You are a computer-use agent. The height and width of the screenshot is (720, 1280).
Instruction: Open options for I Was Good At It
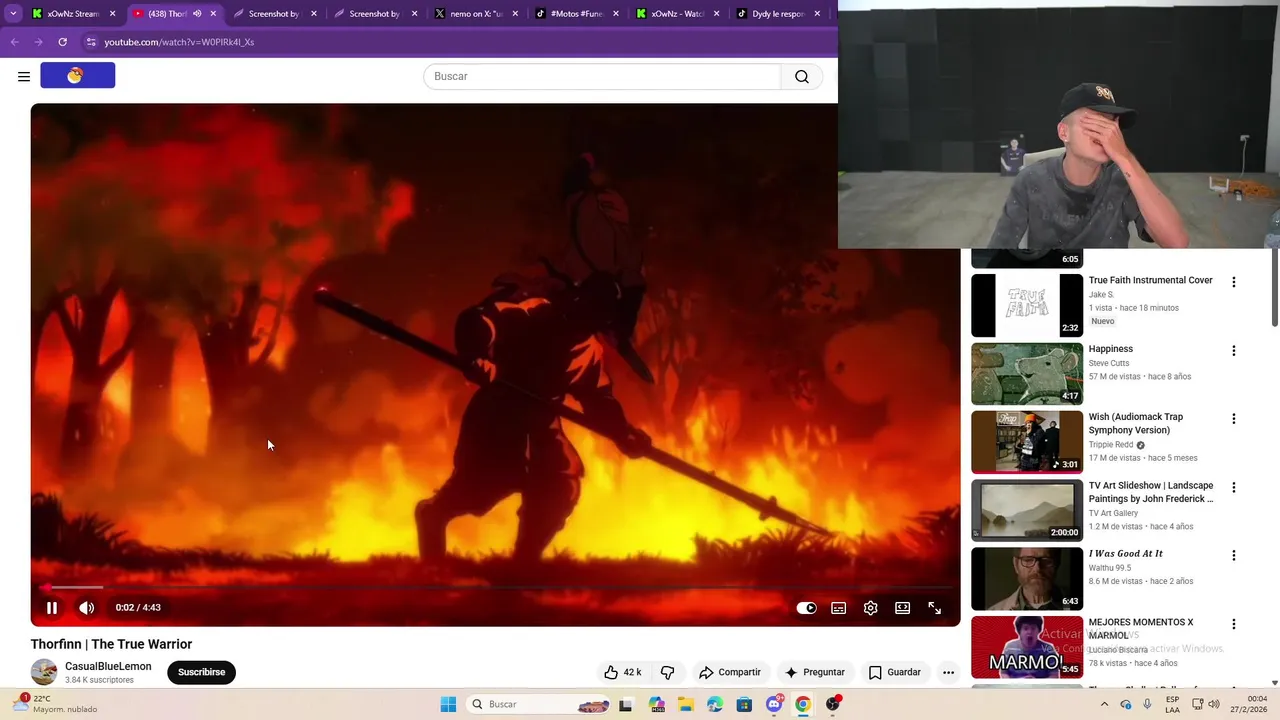[x=1233, y=556]
